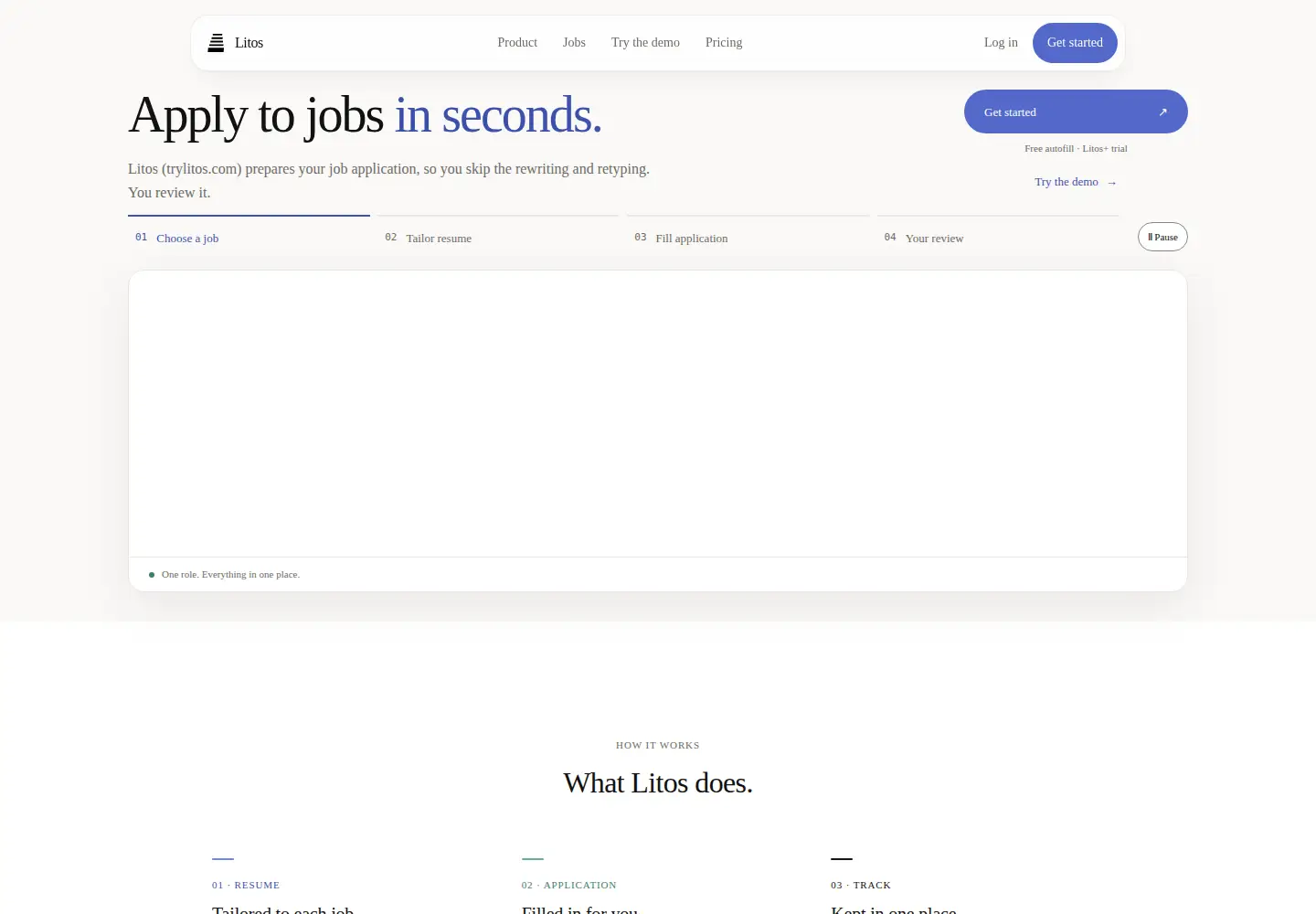
Task: Open Try the demo in navigation bar
Action: [645, 43]
